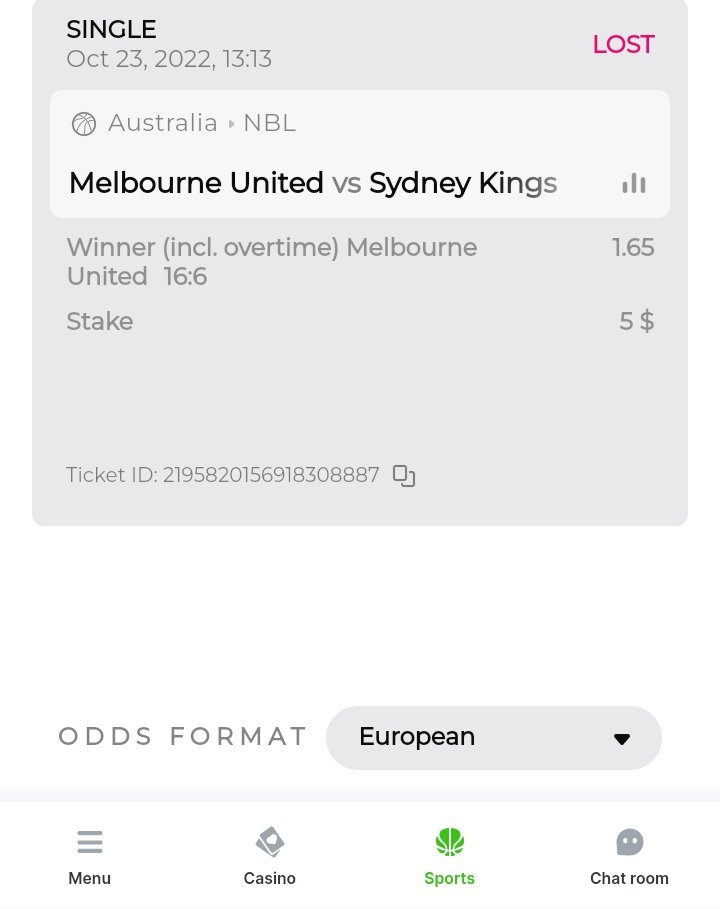Open Melbourne United vs Sydney Kings match
720x909 pixels.
point(313,183)
